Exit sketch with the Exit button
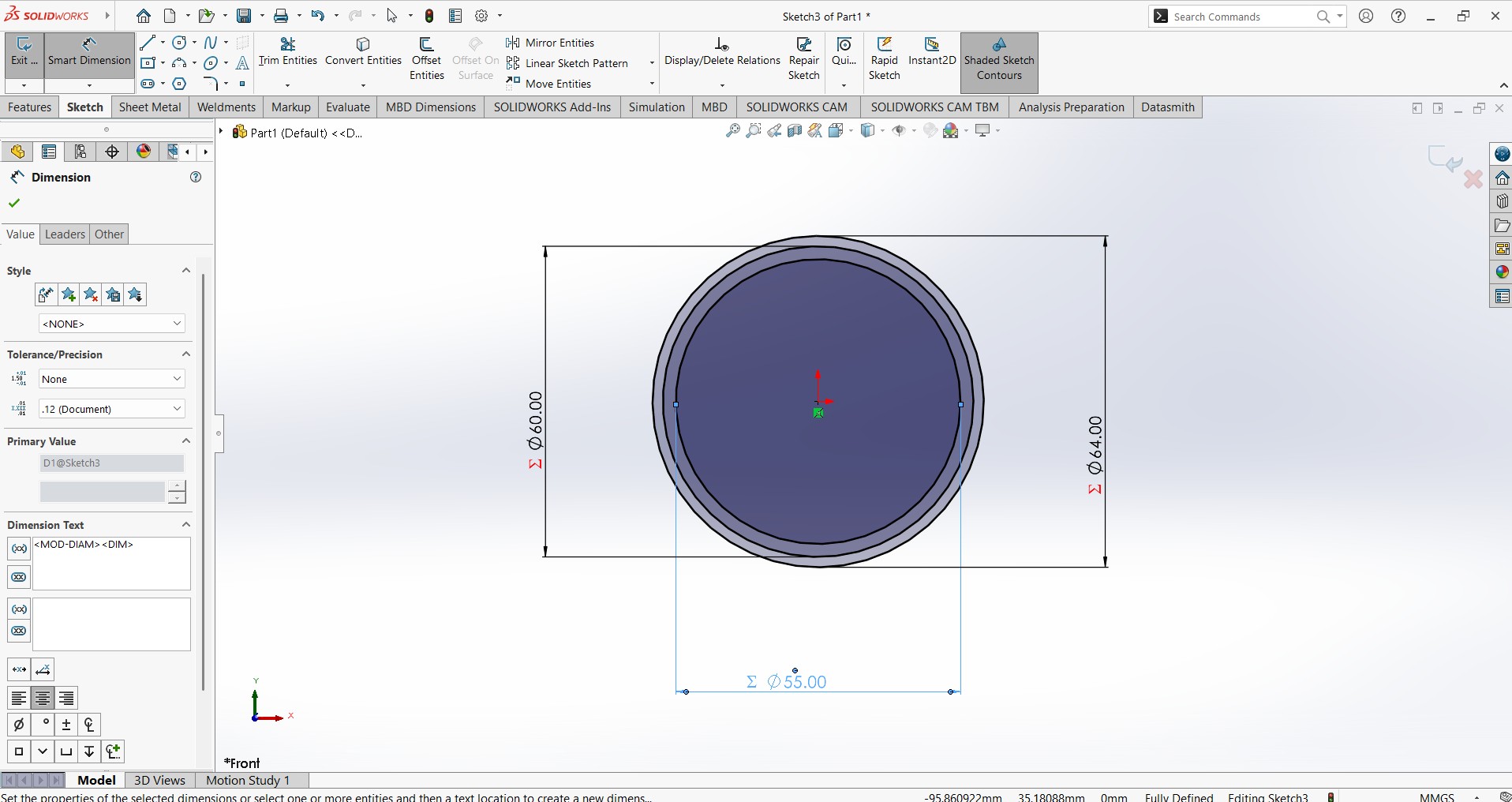 point(24,54)
